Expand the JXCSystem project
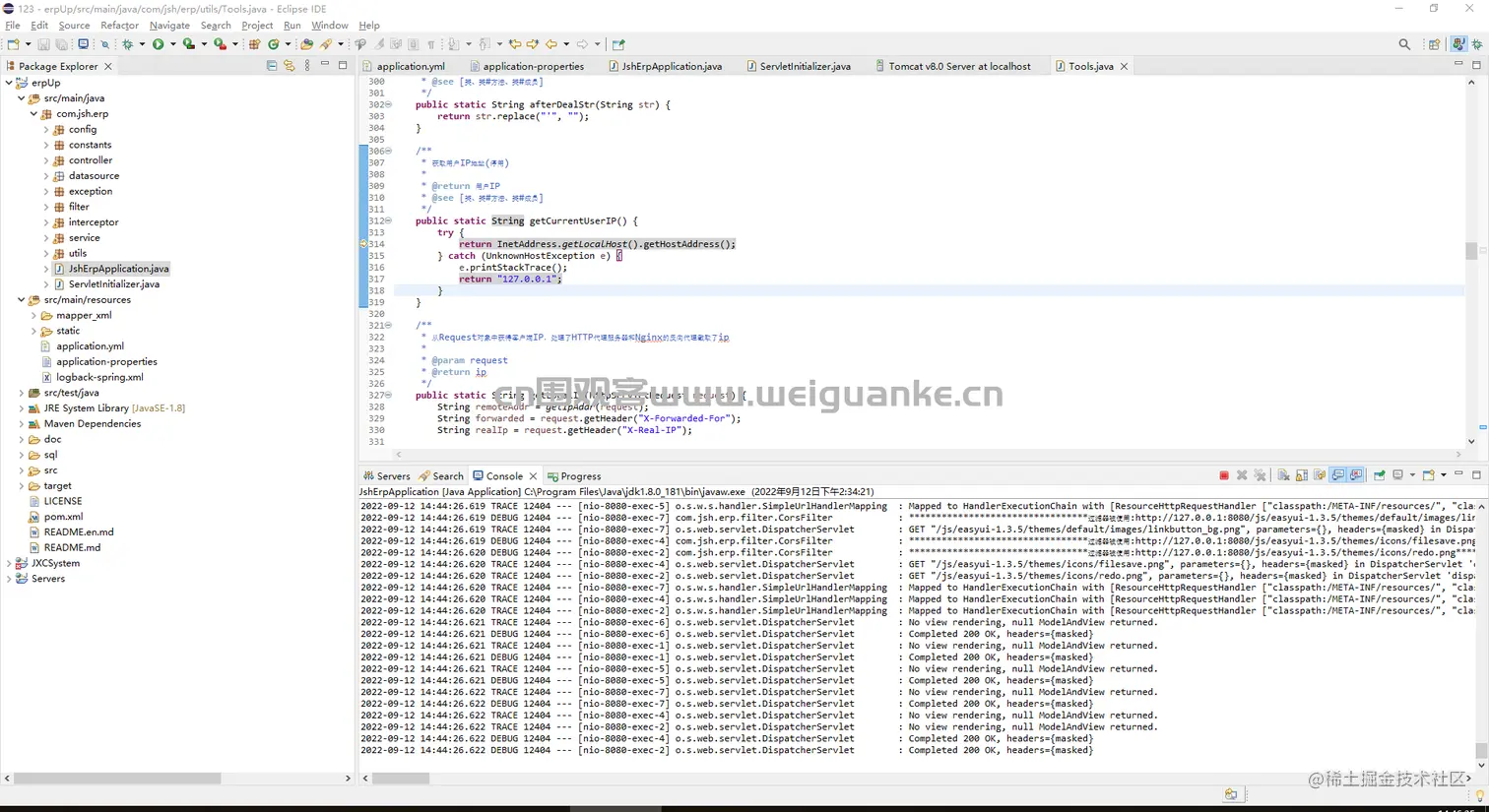The height and width of the screenshot is (812, 1489). (9, 564)
